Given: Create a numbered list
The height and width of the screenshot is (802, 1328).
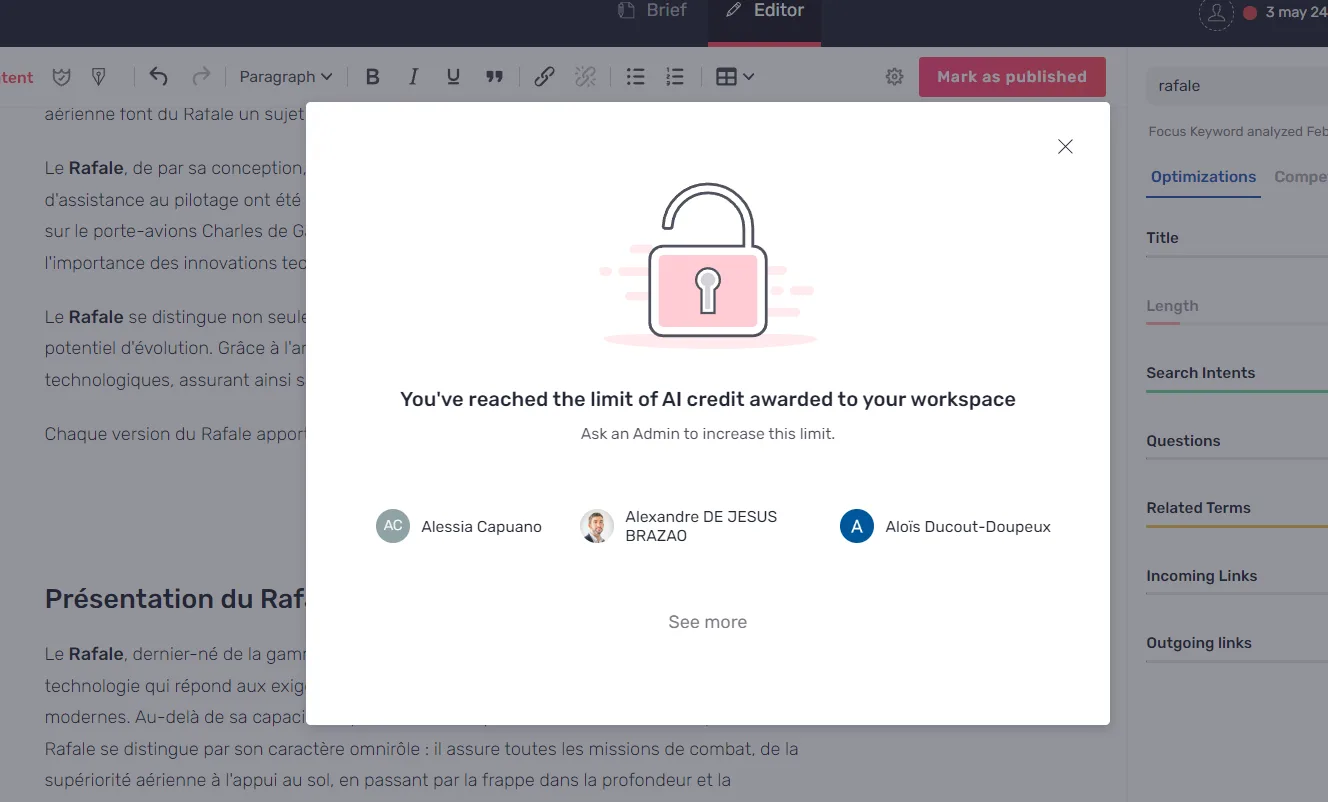Looking at the screenshot, I should coord(675,77).
